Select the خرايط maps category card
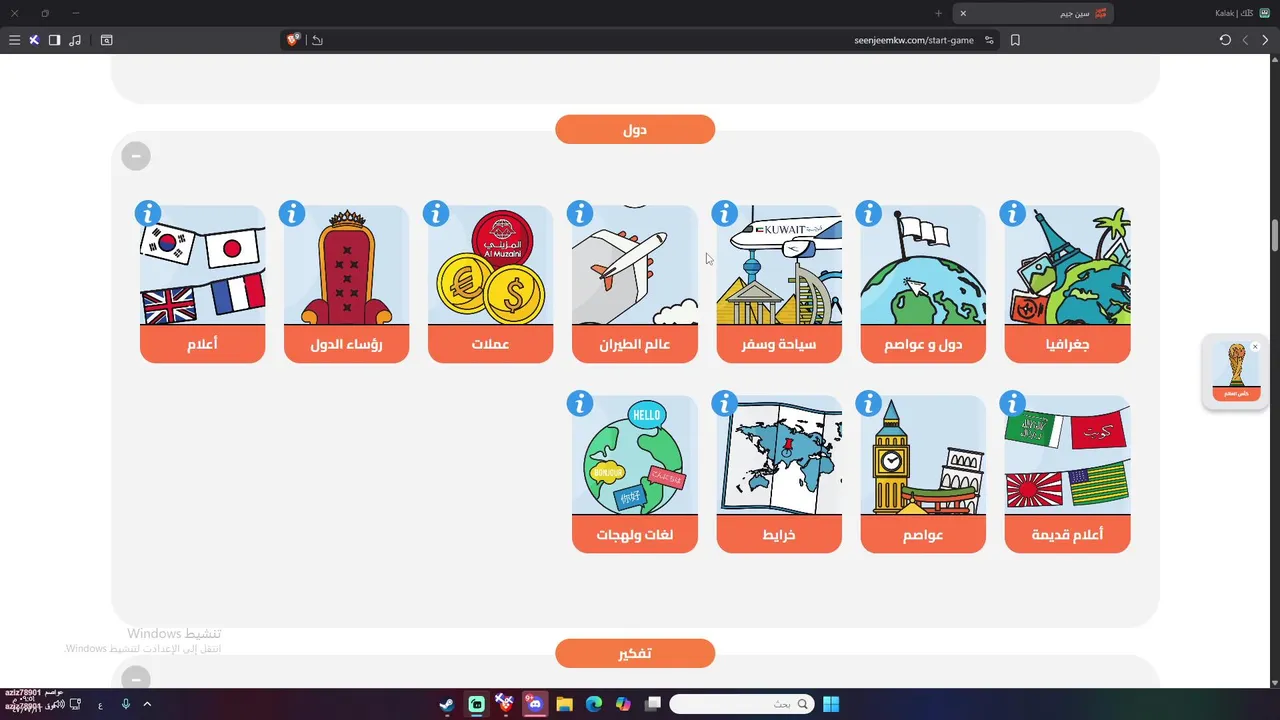Viewport: 1280px width, 720px height. coord(779,474)
